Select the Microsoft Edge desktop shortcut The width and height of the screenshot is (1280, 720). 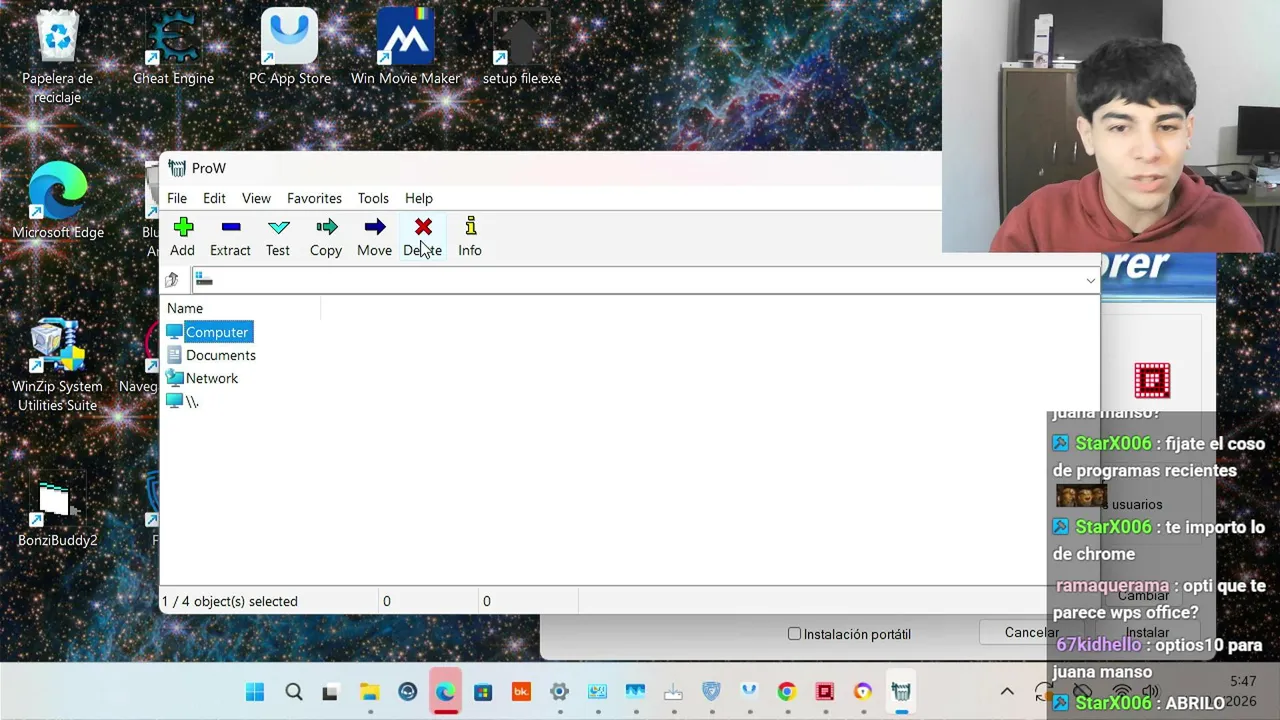point(58,202)
